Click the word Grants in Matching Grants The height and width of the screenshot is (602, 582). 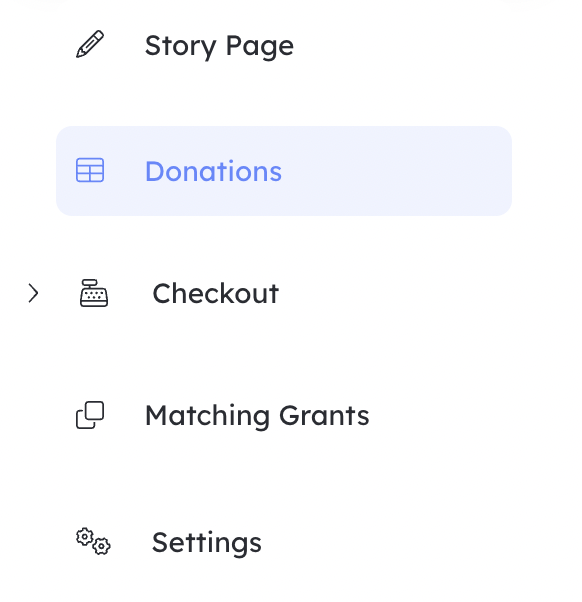click(324, 416)
